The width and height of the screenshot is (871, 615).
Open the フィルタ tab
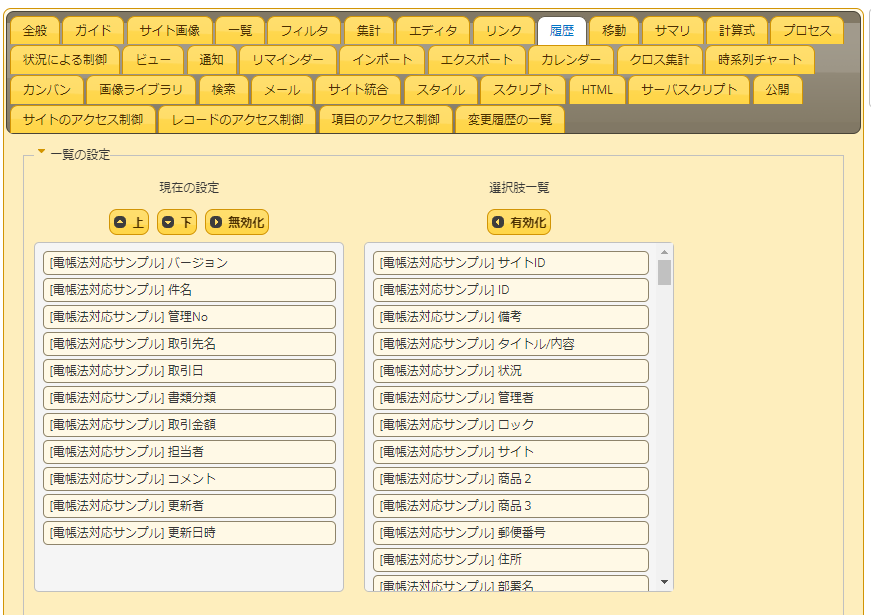304,31
